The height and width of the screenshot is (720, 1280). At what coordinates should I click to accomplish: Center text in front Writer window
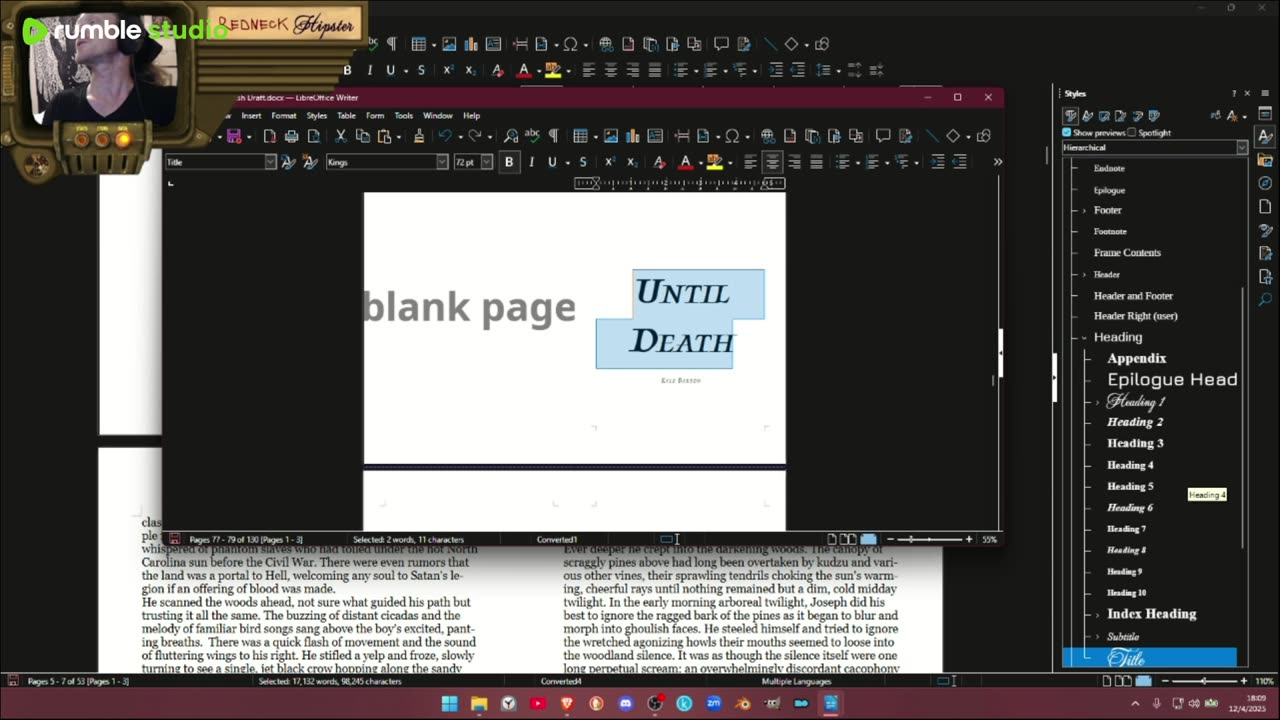click(x=772, y=162)
